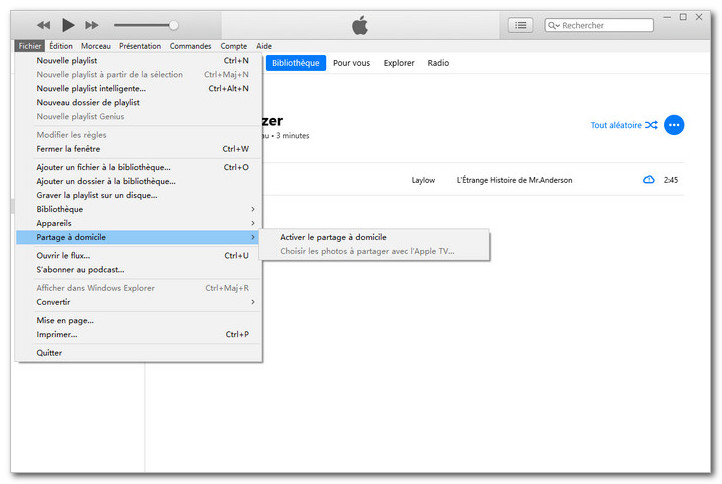Maximize the iTunes window

683,17
